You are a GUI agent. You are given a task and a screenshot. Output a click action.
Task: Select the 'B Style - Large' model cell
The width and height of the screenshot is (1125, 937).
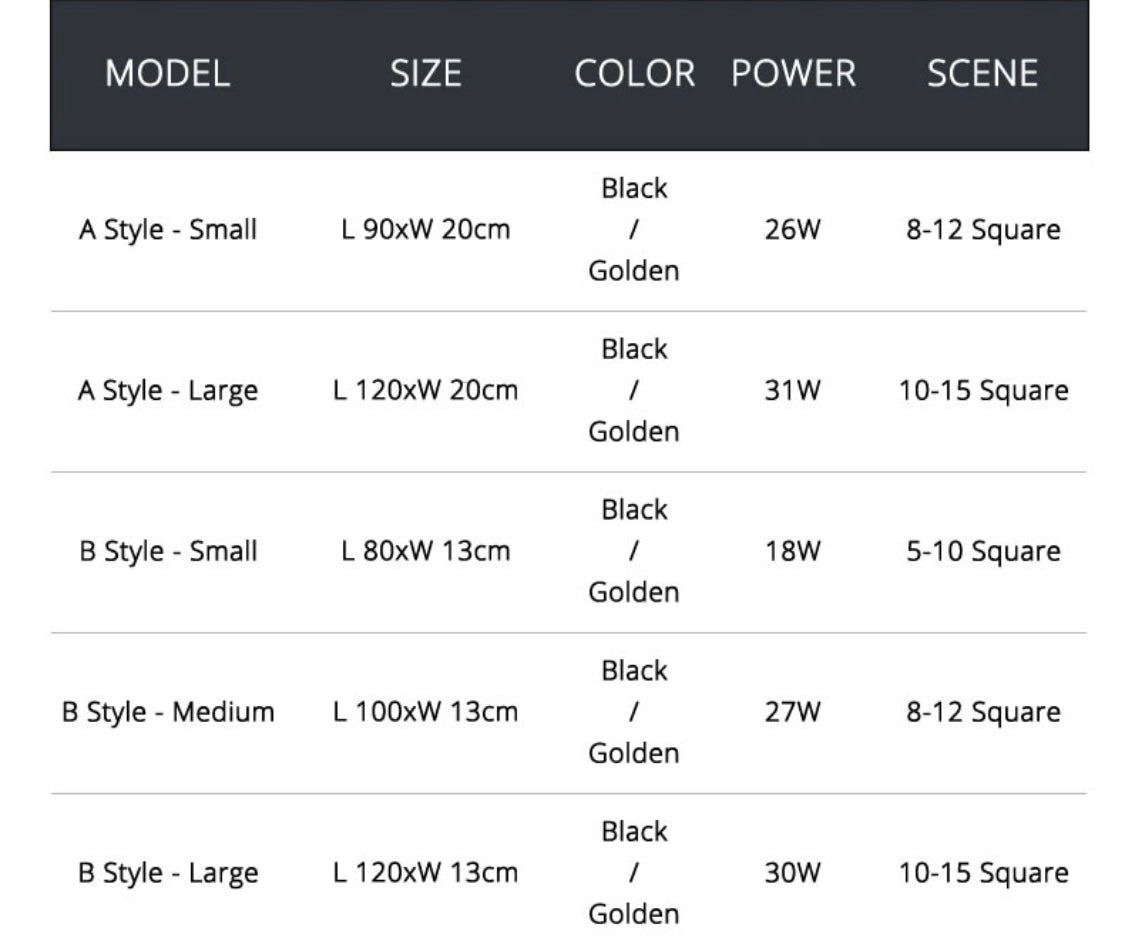[168, 872]
